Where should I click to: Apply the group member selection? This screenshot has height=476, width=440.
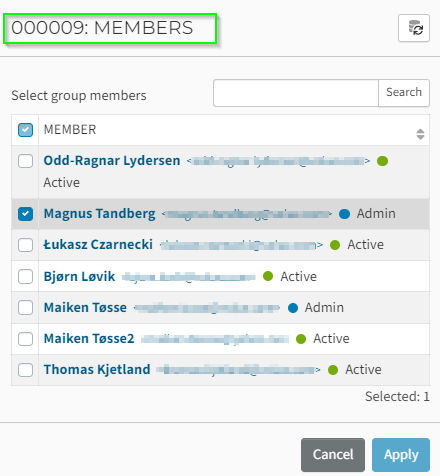click(x=401, y=455)
